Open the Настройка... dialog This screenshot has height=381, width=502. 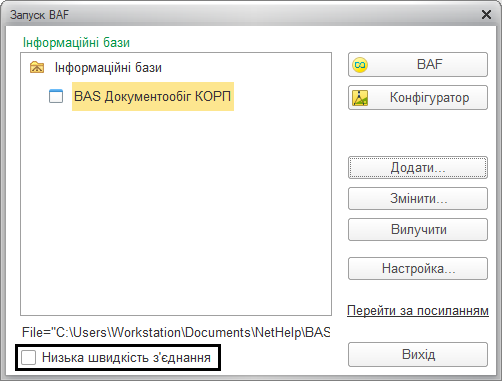click(x=418, y=268)
